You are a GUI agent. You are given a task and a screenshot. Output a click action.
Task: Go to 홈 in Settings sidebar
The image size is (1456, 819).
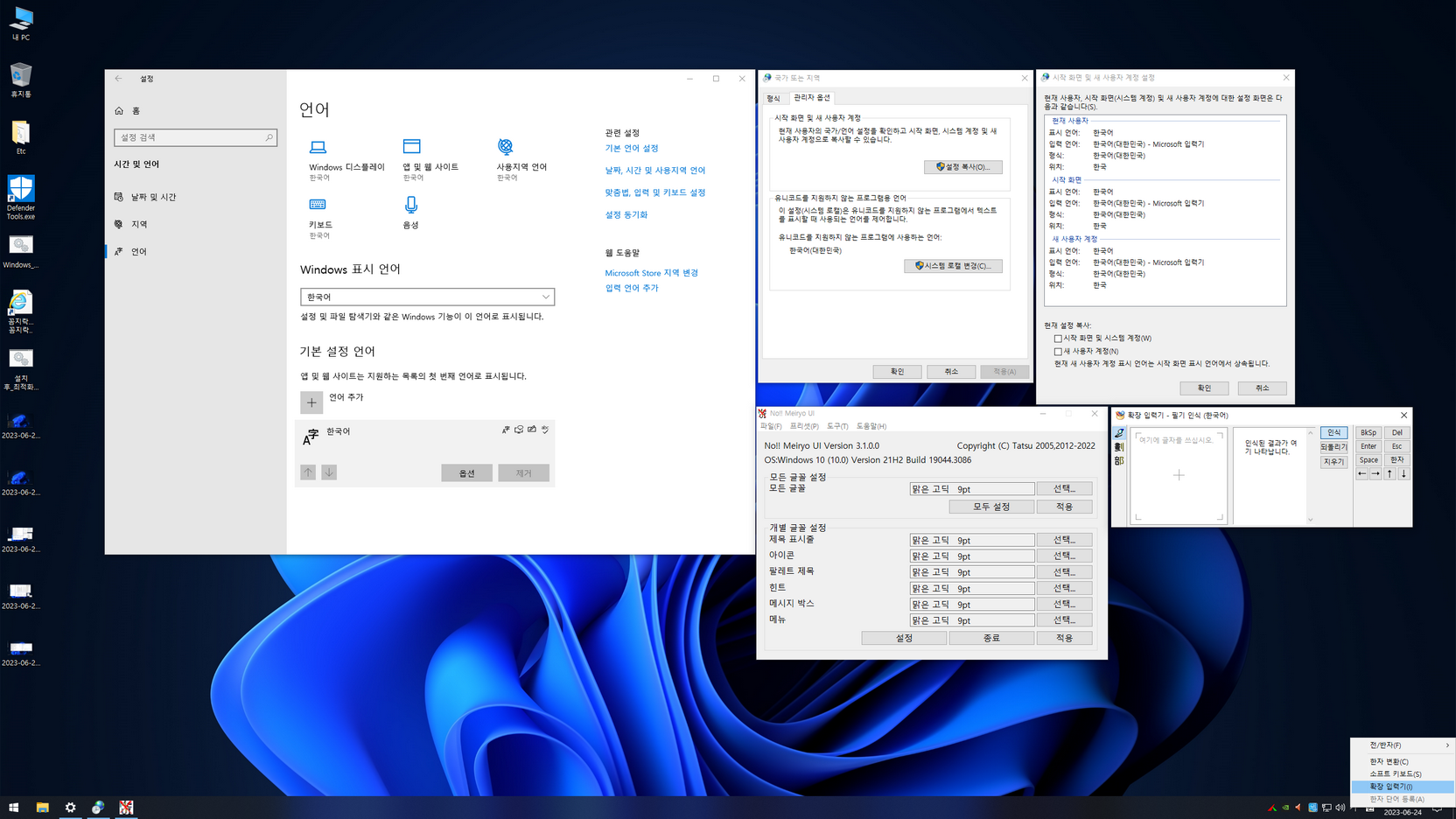click(x=128, y=111)
